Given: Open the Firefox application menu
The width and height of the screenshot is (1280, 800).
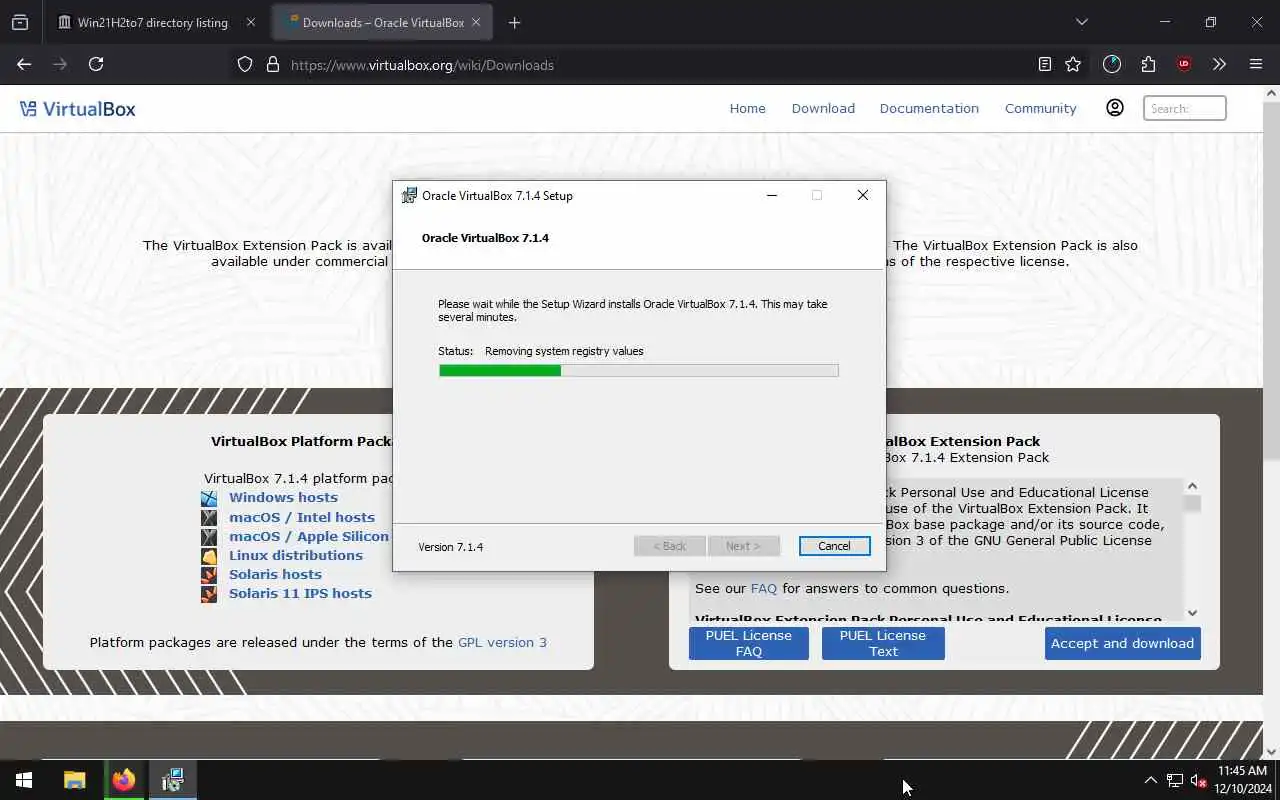Looking at the screenshot, I should tap(1256, 65).
